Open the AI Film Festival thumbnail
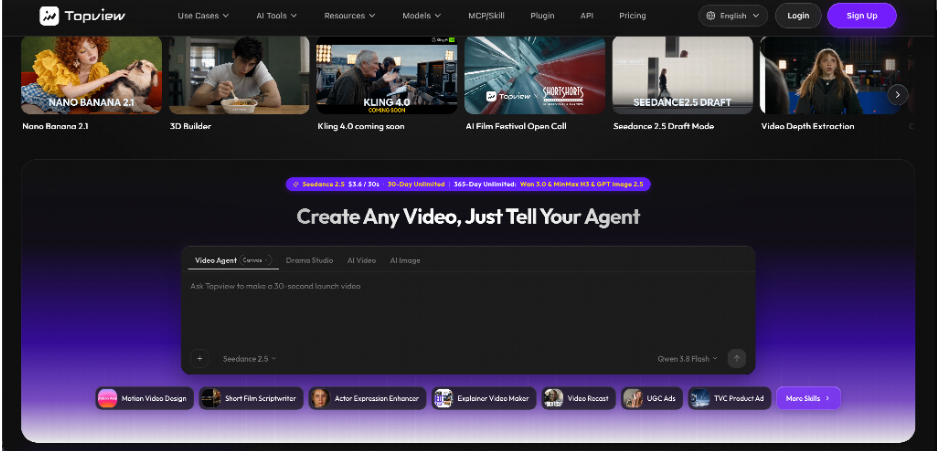Screen dimensions: 937x451 coord(535,75)
